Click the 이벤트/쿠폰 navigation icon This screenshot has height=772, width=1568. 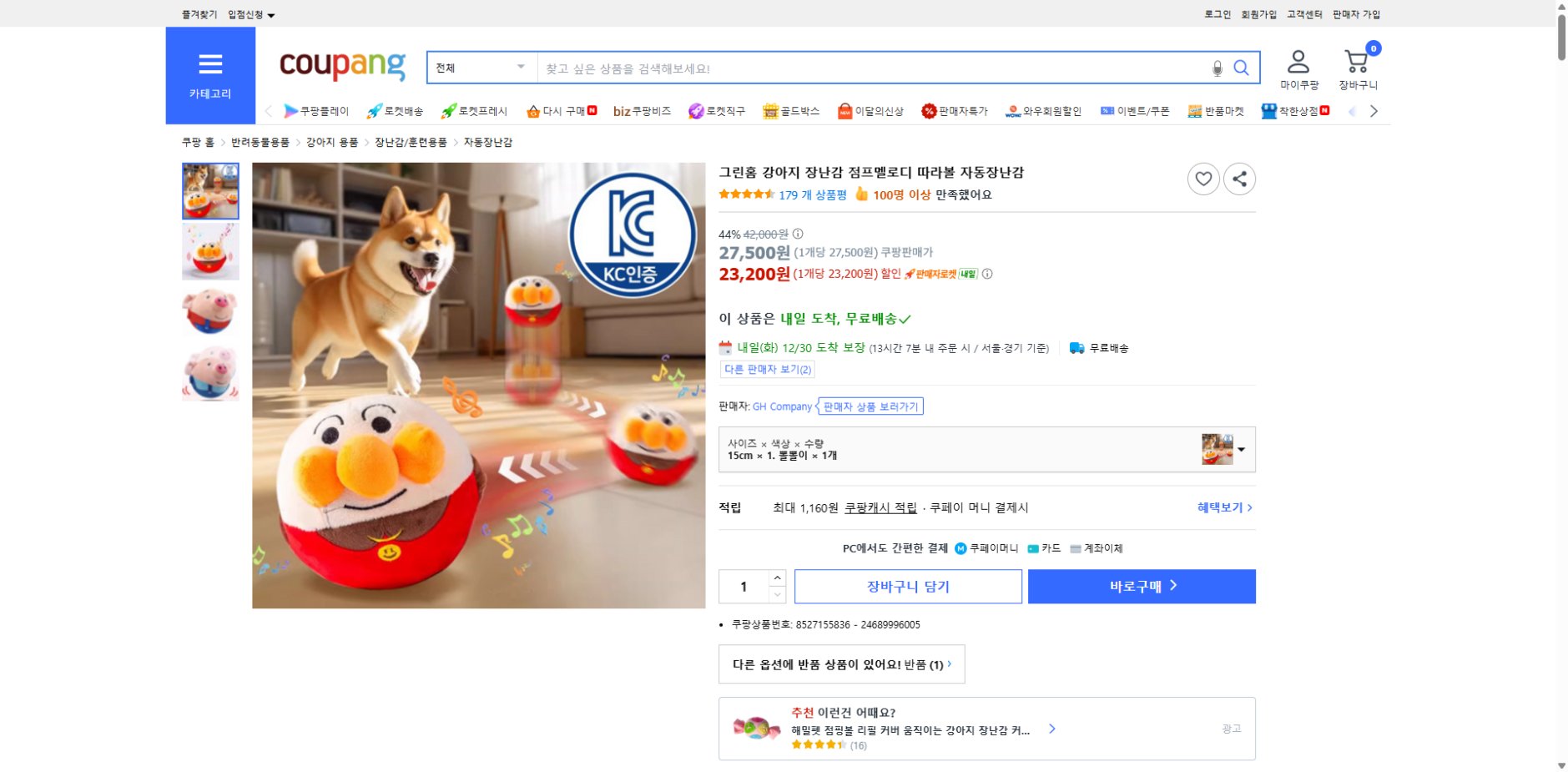tap(1107, 110)
